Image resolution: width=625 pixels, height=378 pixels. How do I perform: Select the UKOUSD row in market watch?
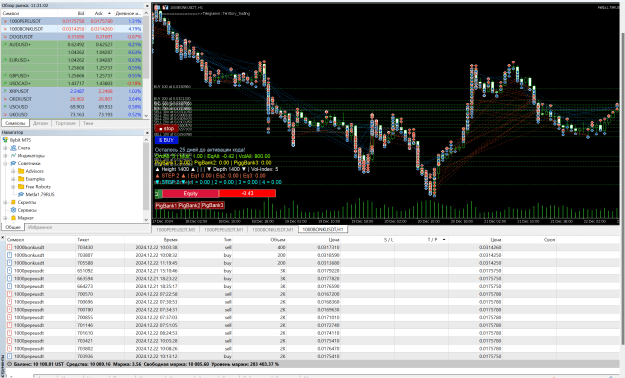[72, 114]
